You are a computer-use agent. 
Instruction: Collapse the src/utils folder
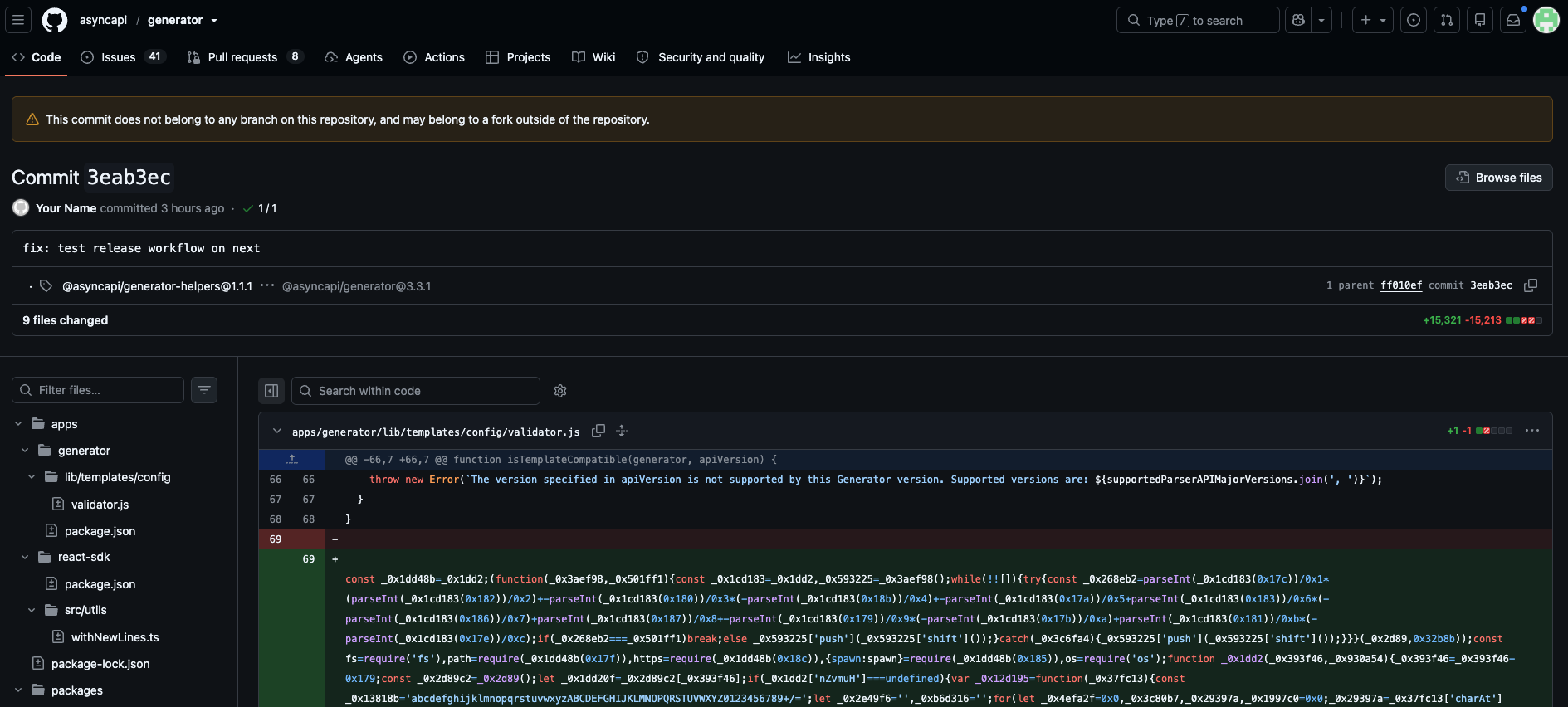tap(32, 610)
